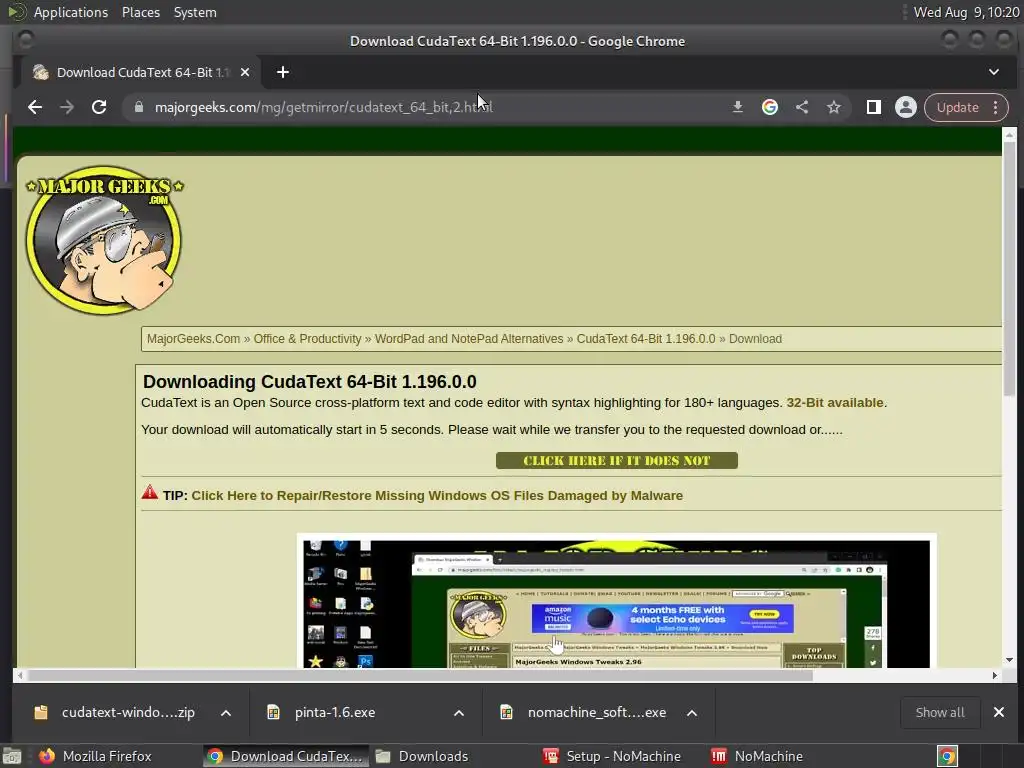Close the Download CudaText tab
The width and height of the screenshot is (1024, 768).
pos(245,72)
